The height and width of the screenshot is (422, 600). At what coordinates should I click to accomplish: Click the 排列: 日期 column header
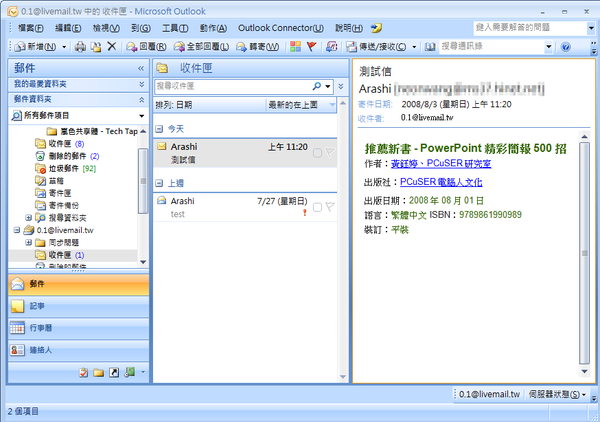[x=210, y=105]
